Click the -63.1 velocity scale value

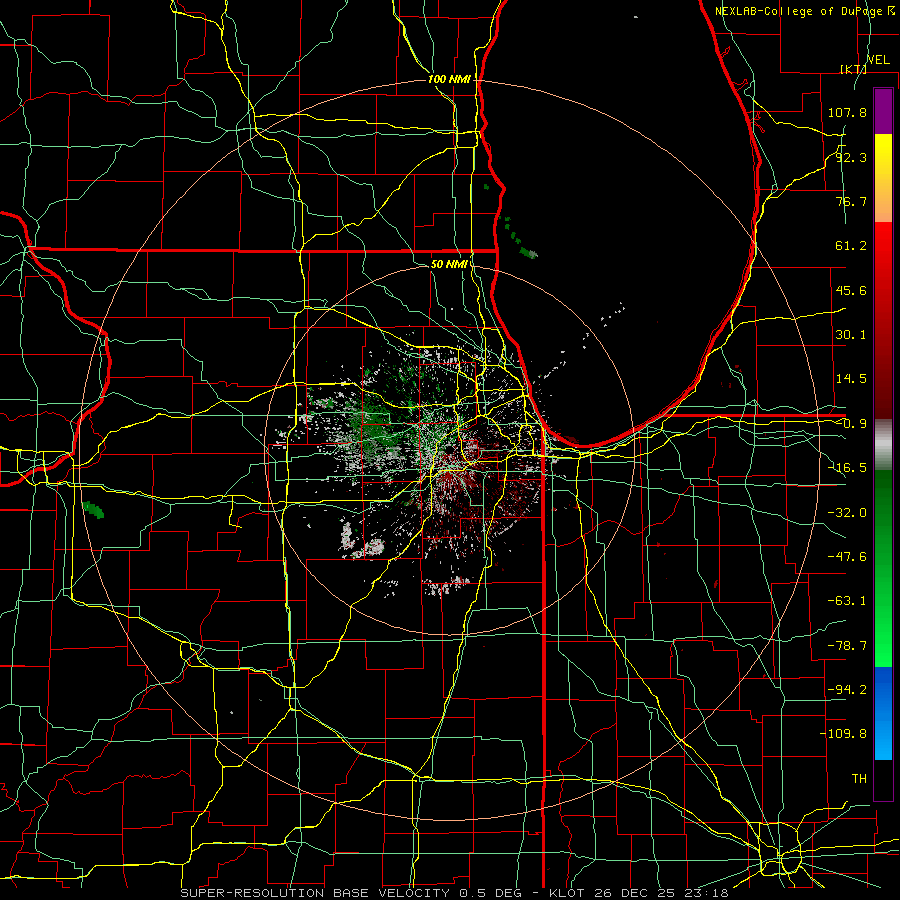[x=847, y=601]
